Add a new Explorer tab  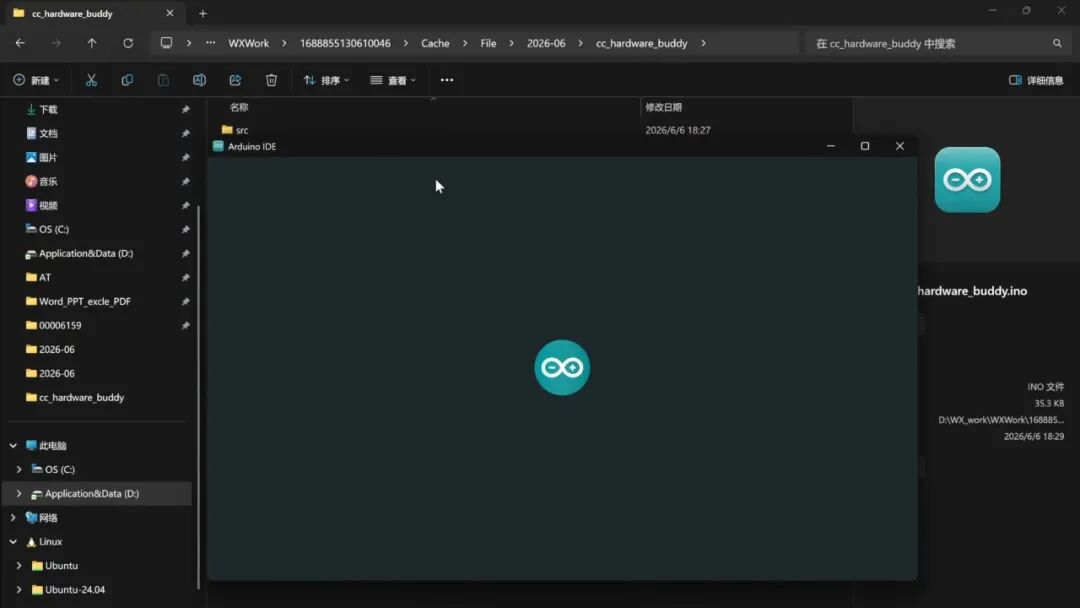202,13
